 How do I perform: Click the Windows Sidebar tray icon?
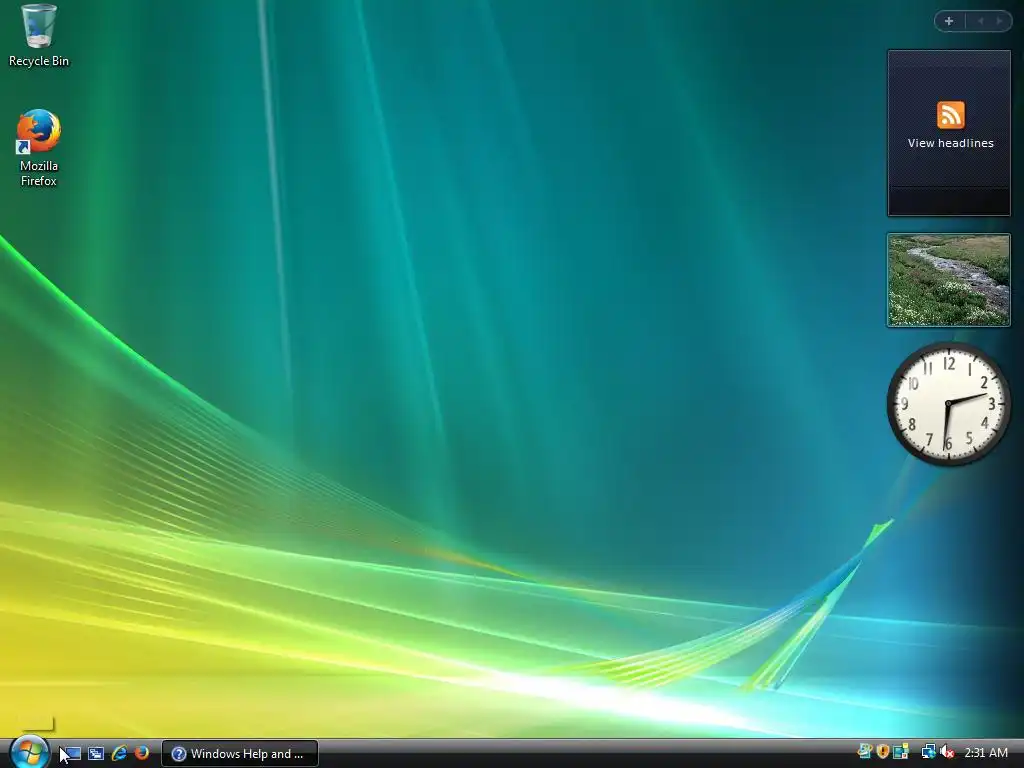click(x=901, y=752)
